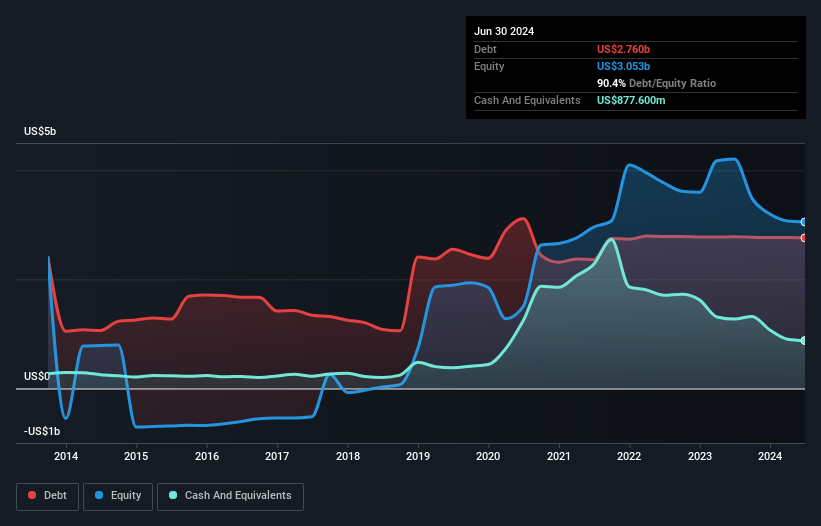Click the red Debt legend dot

point(32,495)
